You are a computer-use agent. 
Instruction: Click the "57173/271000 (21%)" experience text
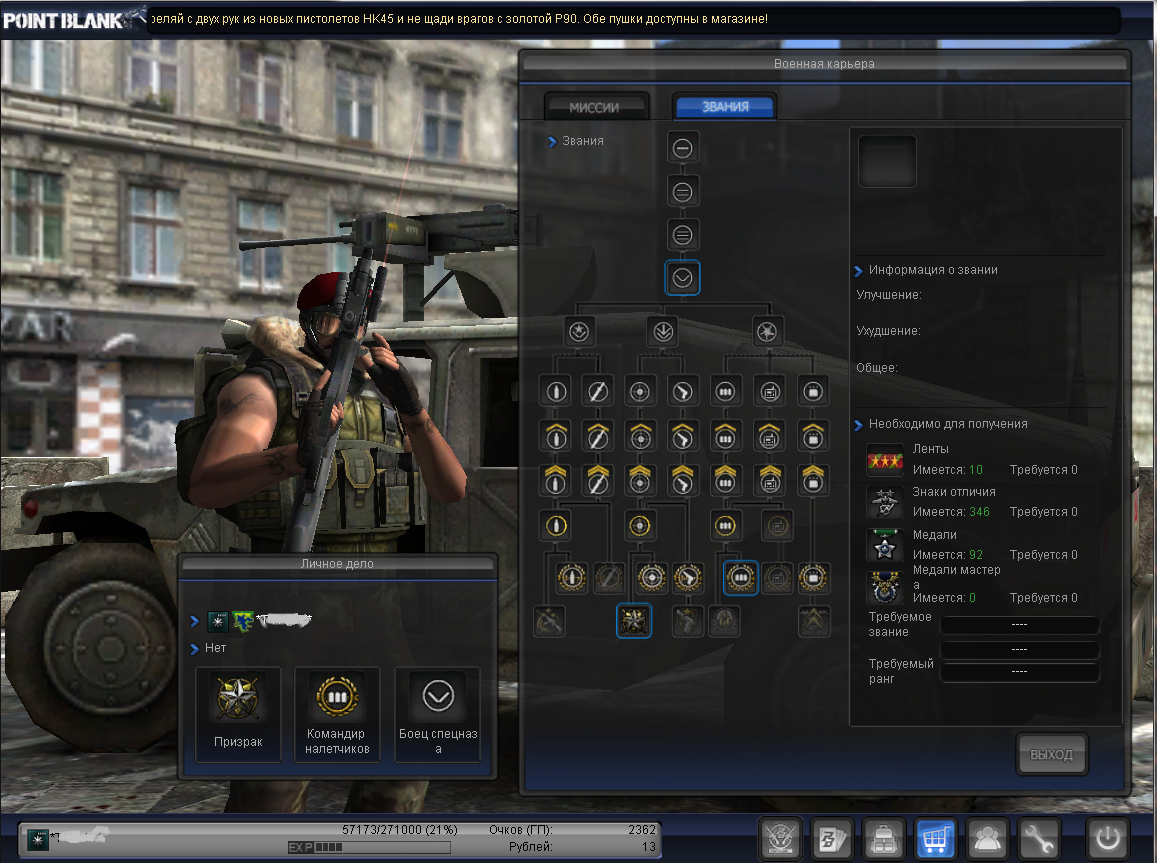tap(399, 830)
